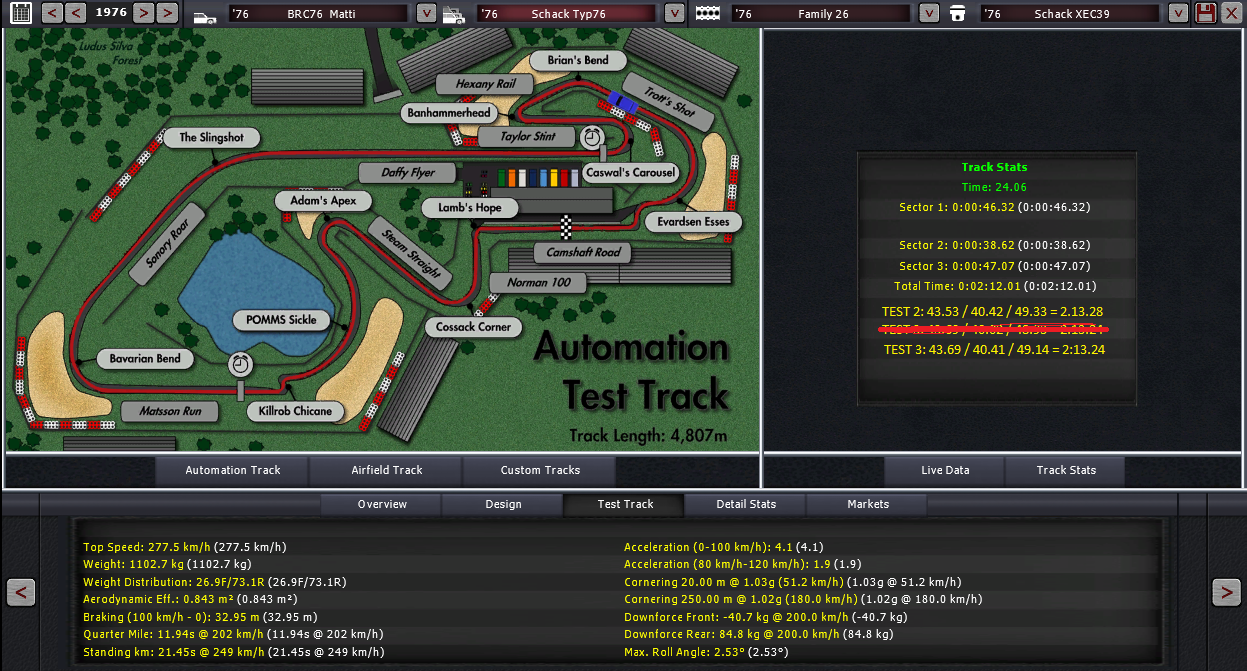Expand the Schack Typ76 trim dropdown
This screenshot has width=1247, height=671.
tap(674, 14)
